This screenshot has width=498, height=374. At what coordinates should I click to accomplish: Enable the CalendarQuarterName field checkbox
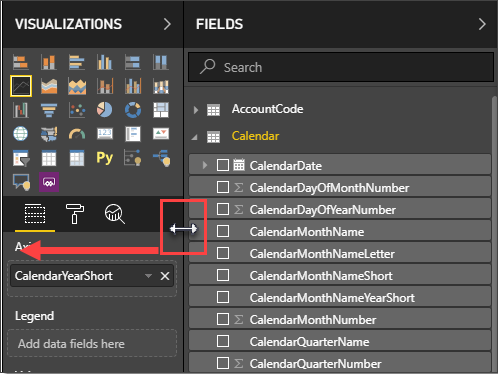click(x=223, y=341)
